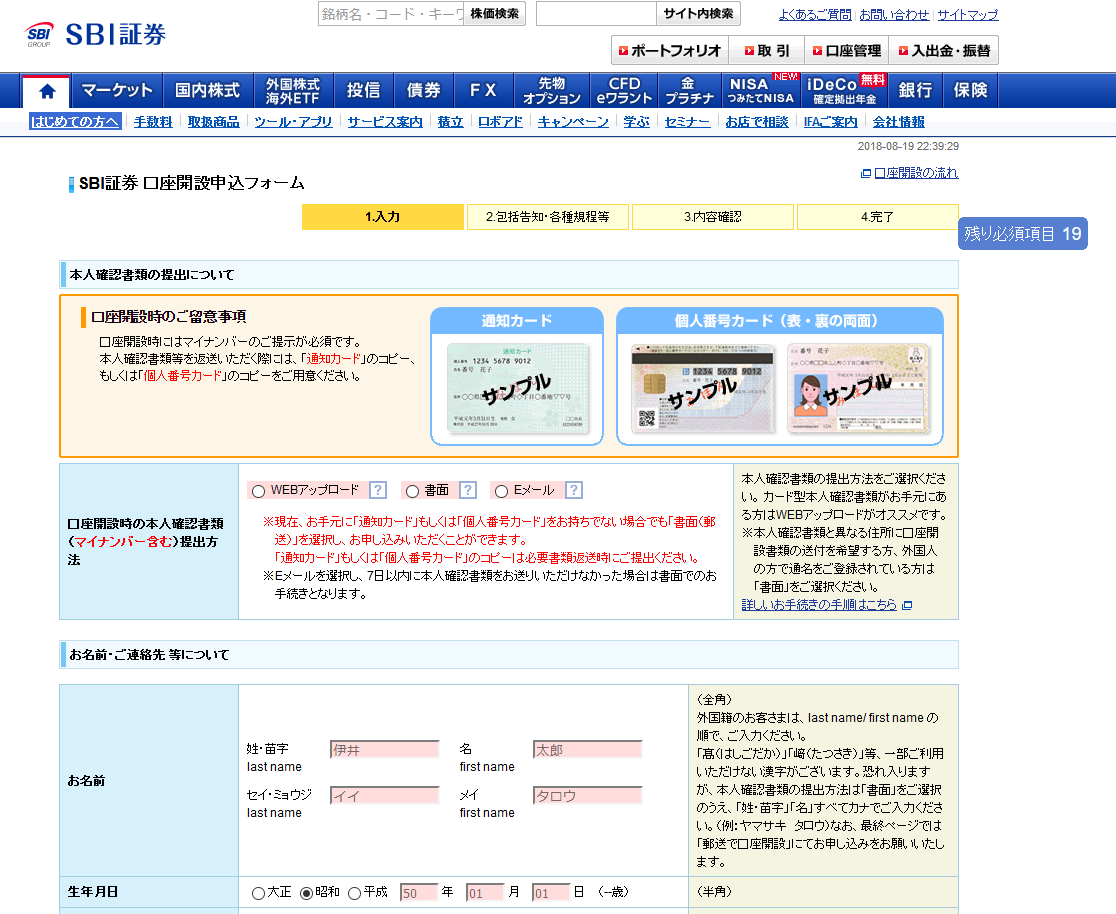
Task: Open iDeCo 確定拠出年金 menu tab
Action: pos(845,90)
